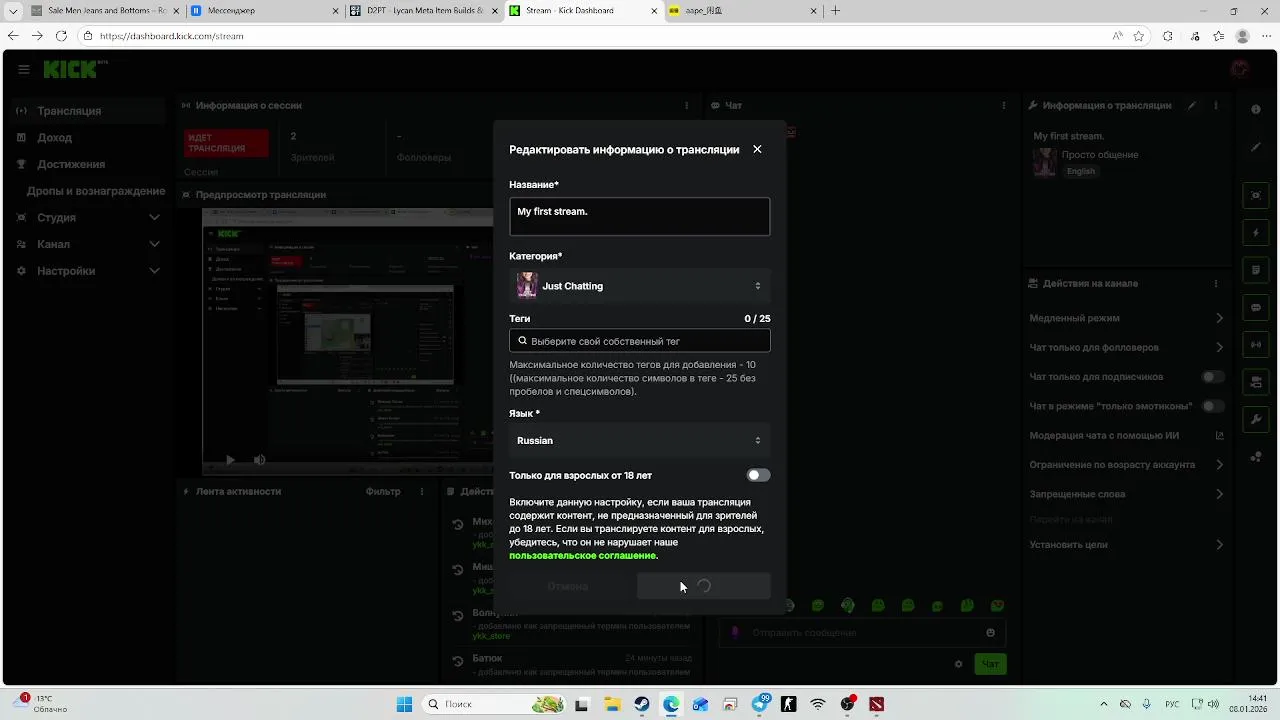Image resolution: width=1280 pixels, height=720 pixels.
Task: Open the пользовательское соглашение link
Action: coord(582,555)
